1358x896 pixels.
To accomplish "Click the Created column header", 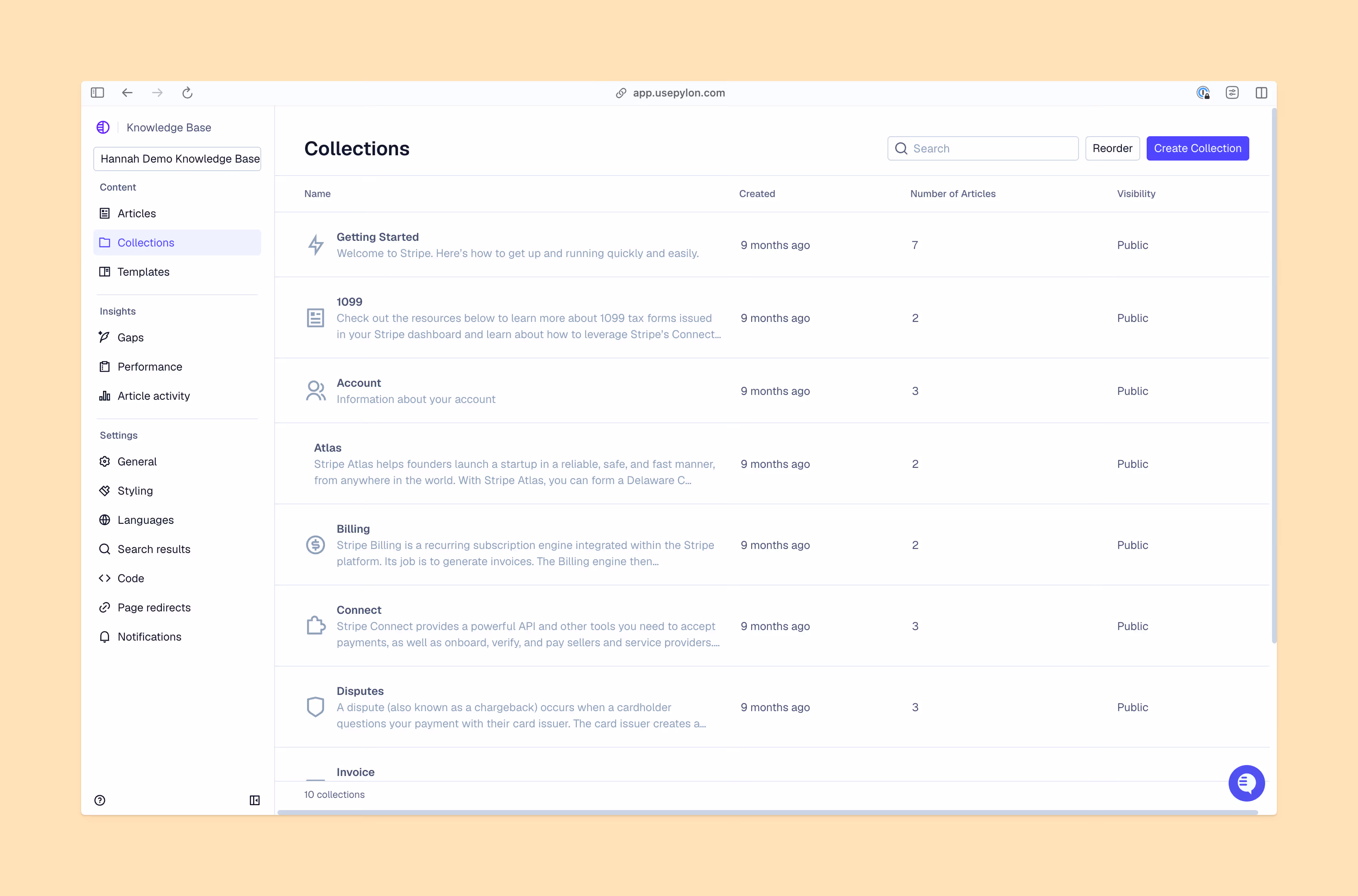I will [757, 194].
